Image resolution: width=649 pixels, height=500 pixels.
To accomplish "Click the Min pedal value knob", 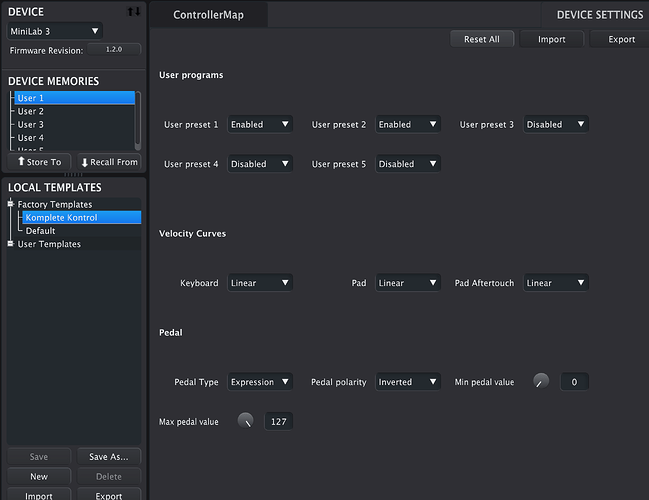I will (x=541, y=381).
